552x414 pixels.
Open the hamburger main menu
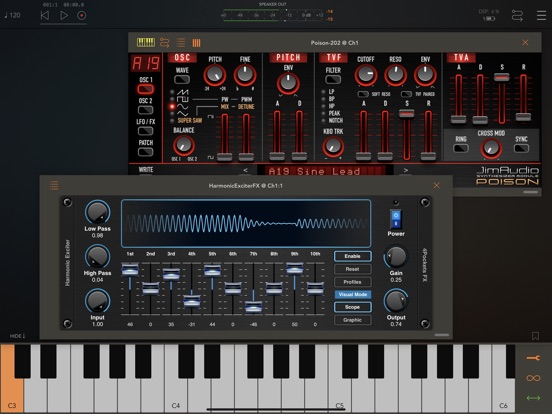pos(541,15)
